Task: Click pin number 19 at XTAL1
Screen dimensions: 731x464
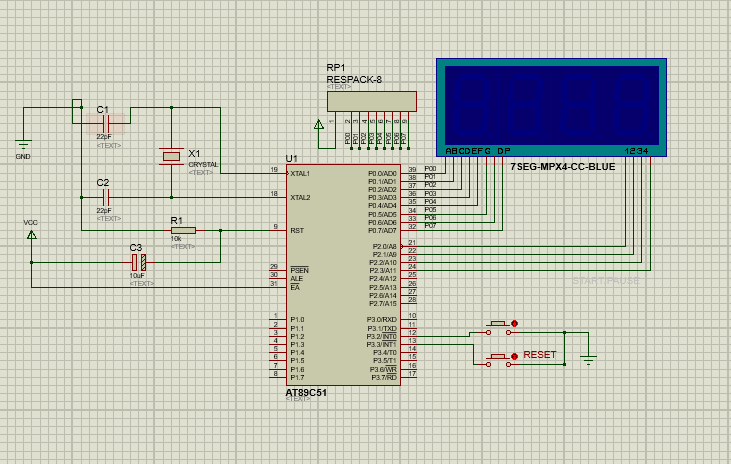Action: click(274, 170)
